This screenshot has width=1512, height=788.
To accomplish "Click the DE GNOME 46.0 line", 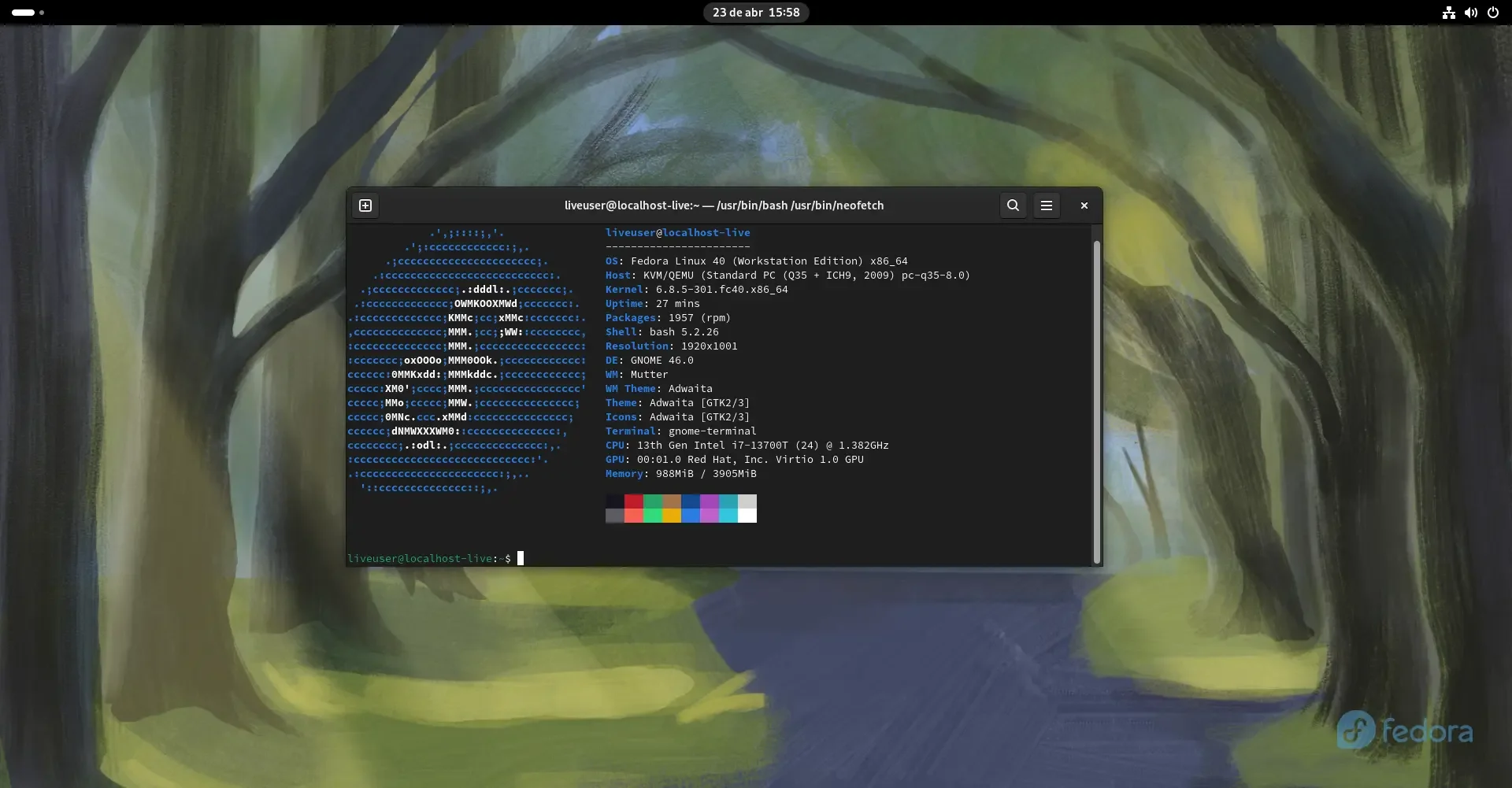I will pos(649,361).
